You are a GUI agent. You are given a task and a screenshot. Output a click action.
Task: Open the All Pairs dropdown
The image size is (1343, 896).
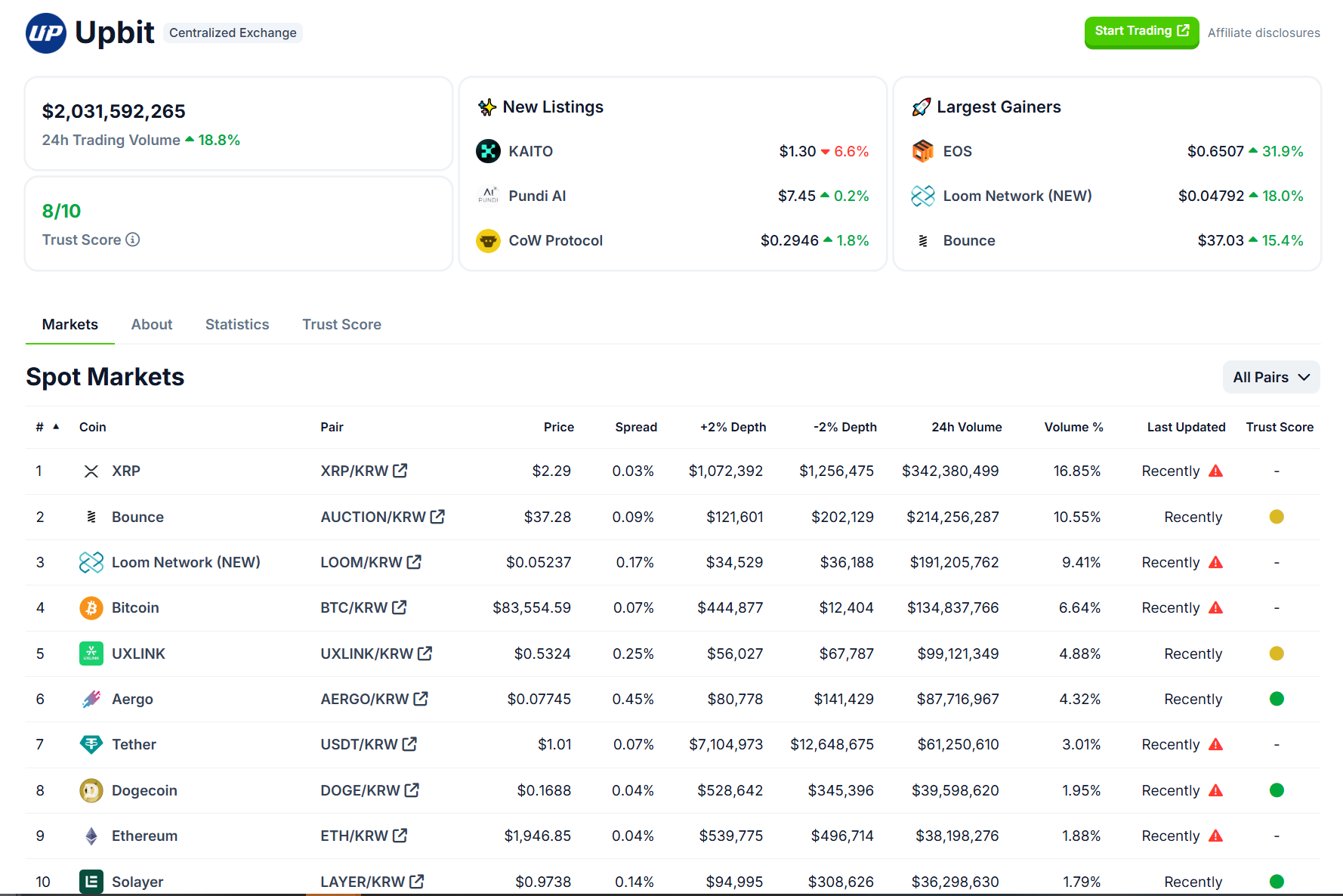pos(1271,377)
